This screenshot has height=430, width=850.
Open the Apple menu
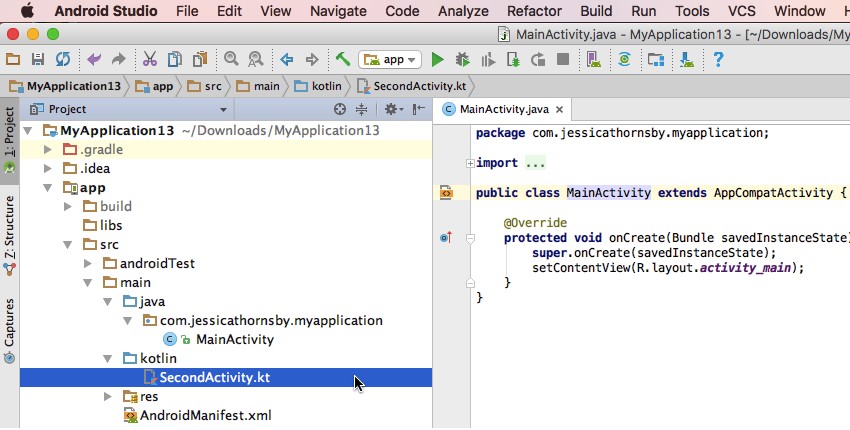27,10
